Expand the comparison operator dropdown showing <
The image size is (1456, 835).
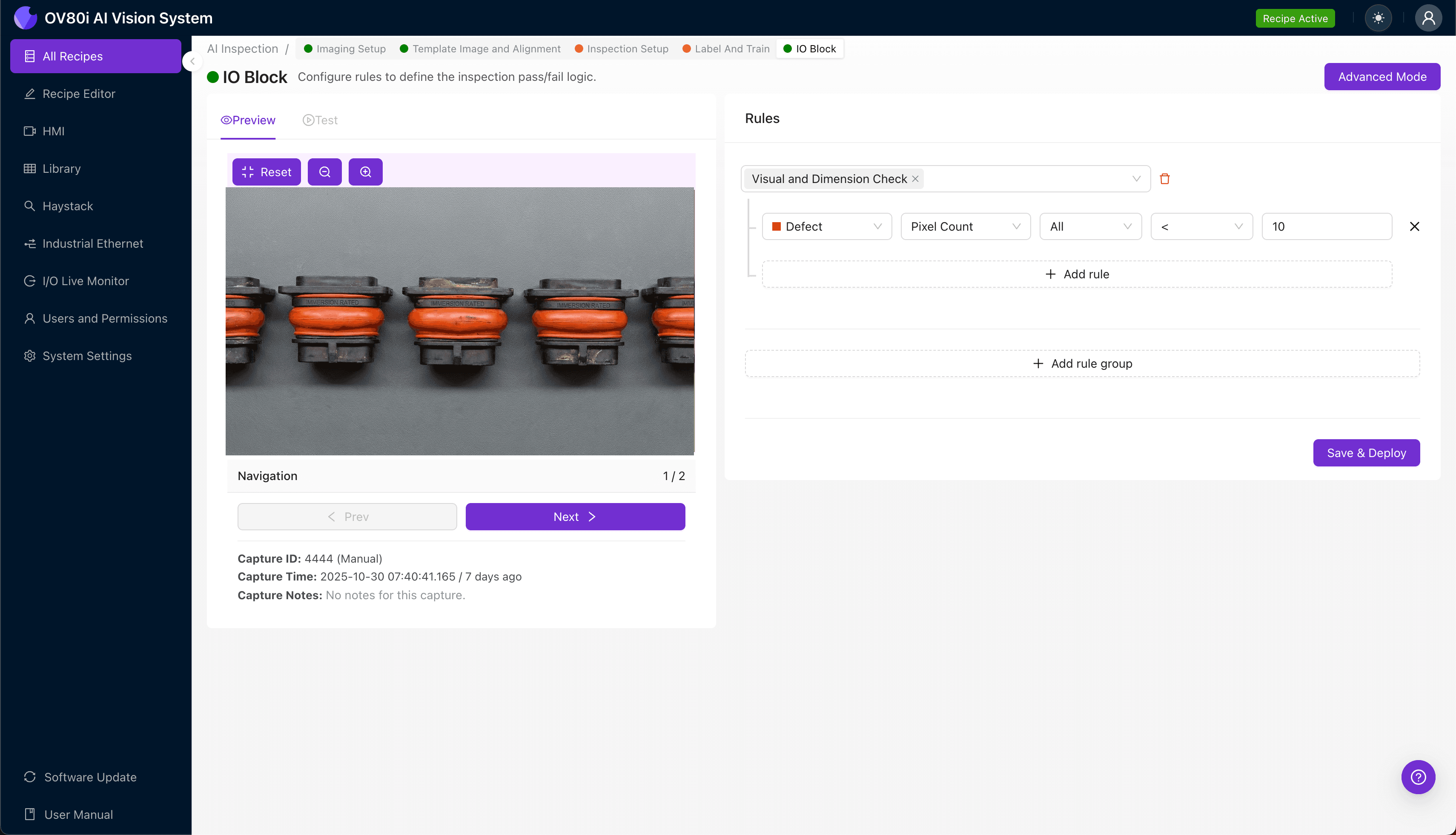(x=1201, y=226)
